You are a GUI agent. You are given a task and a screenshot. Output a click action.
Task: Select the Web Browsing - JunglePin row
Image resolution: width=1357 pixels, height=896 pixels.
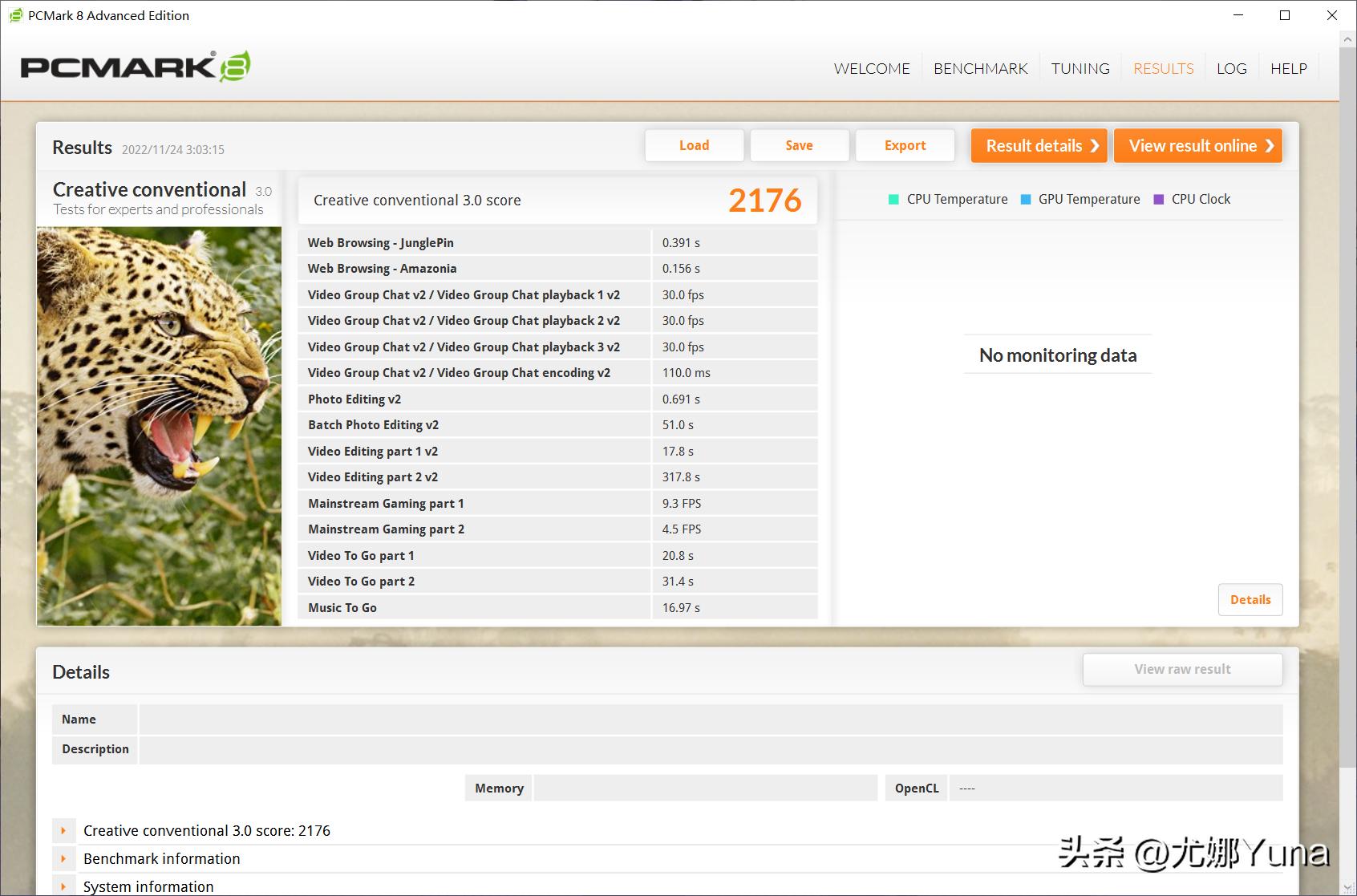[558, 242]
